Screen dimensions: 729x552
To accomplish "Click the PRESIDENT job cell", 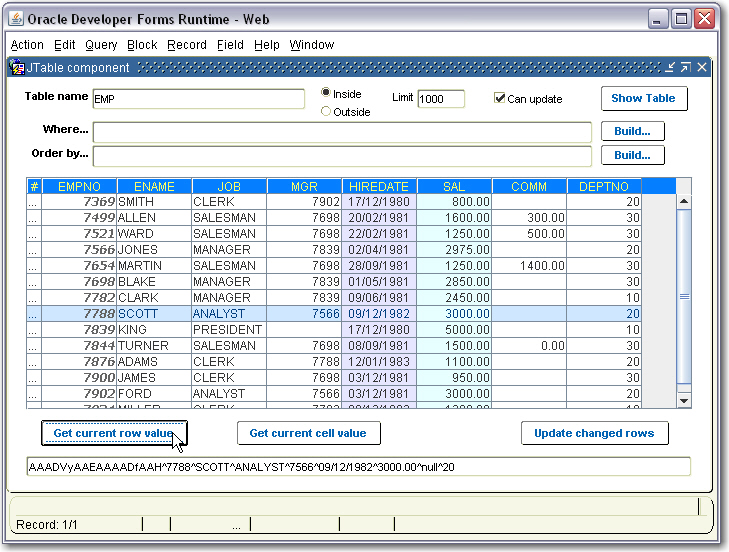I will point(229,329).
